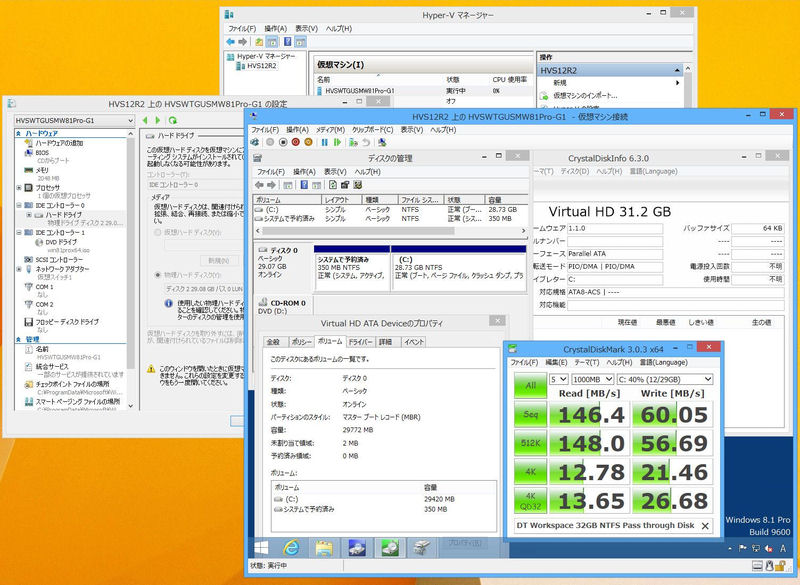Click CrystalDiskMark icon on guest taskbar
The image size is (800, 585).
pyautogui.click(x=390, y=548)
